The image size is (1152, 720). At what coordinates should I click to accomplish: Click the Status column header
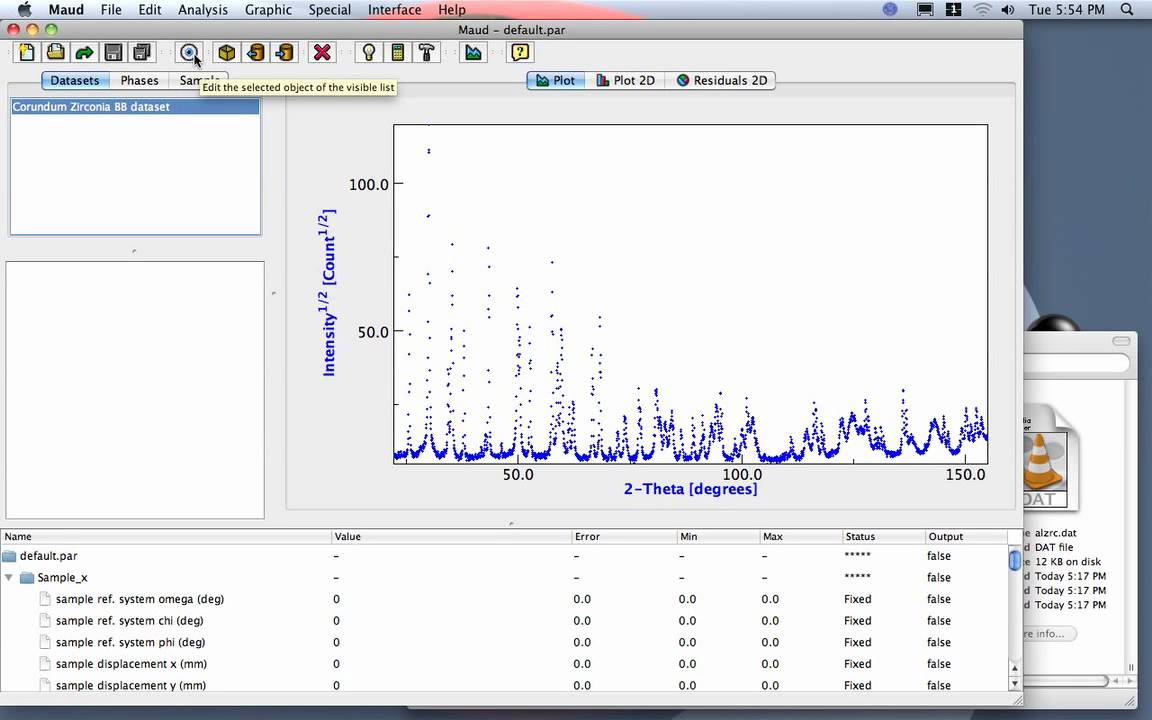click(x=883, y=536)
